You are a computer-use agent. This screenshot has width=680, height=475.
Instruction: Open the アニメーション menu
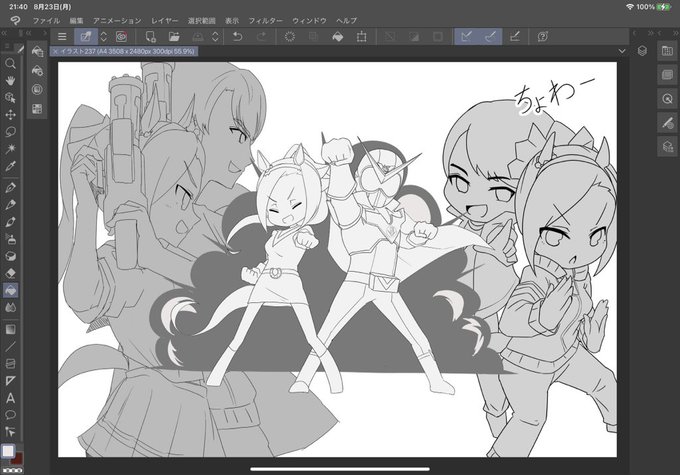click(117, 20)
